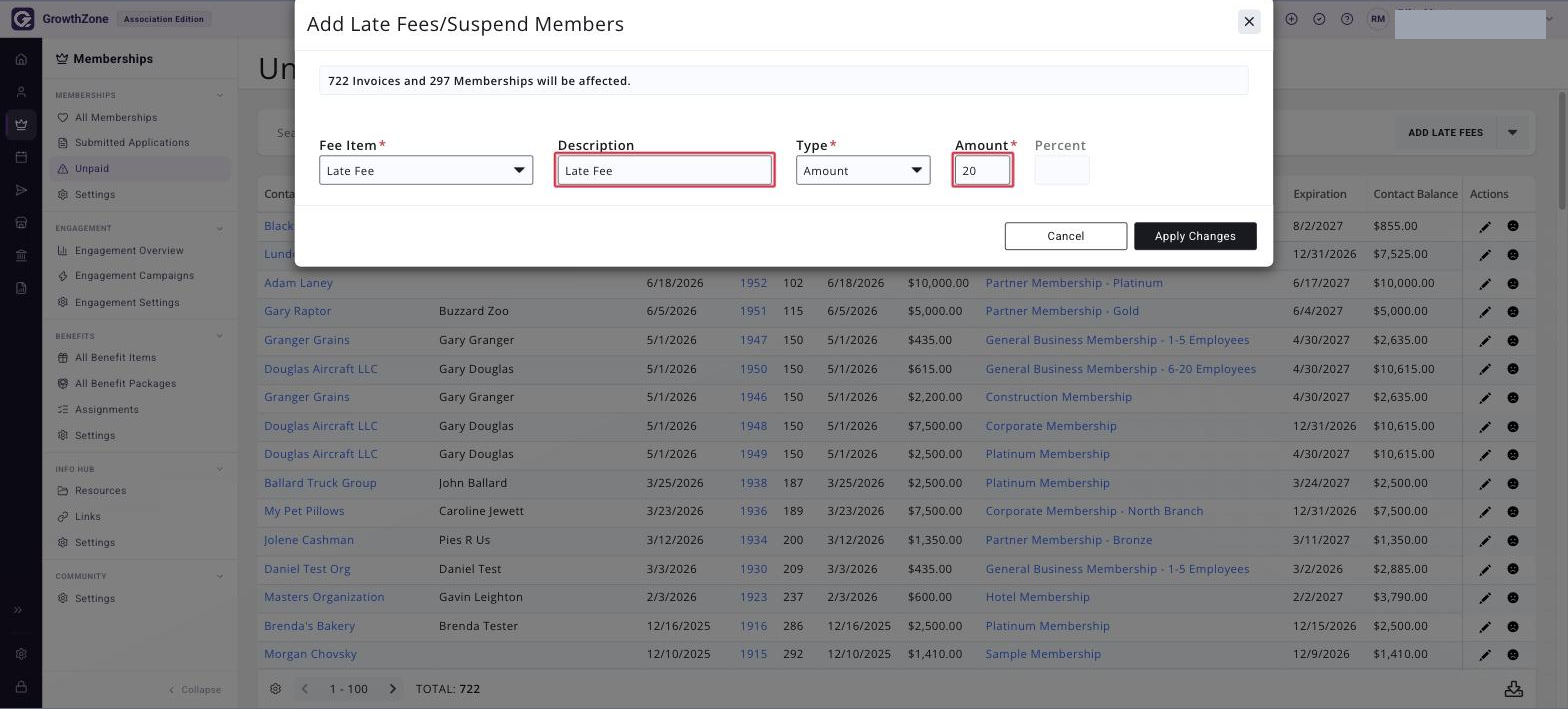Sort by Contact Balance column header
The image size is (1568, 709).
[1415, 194]
